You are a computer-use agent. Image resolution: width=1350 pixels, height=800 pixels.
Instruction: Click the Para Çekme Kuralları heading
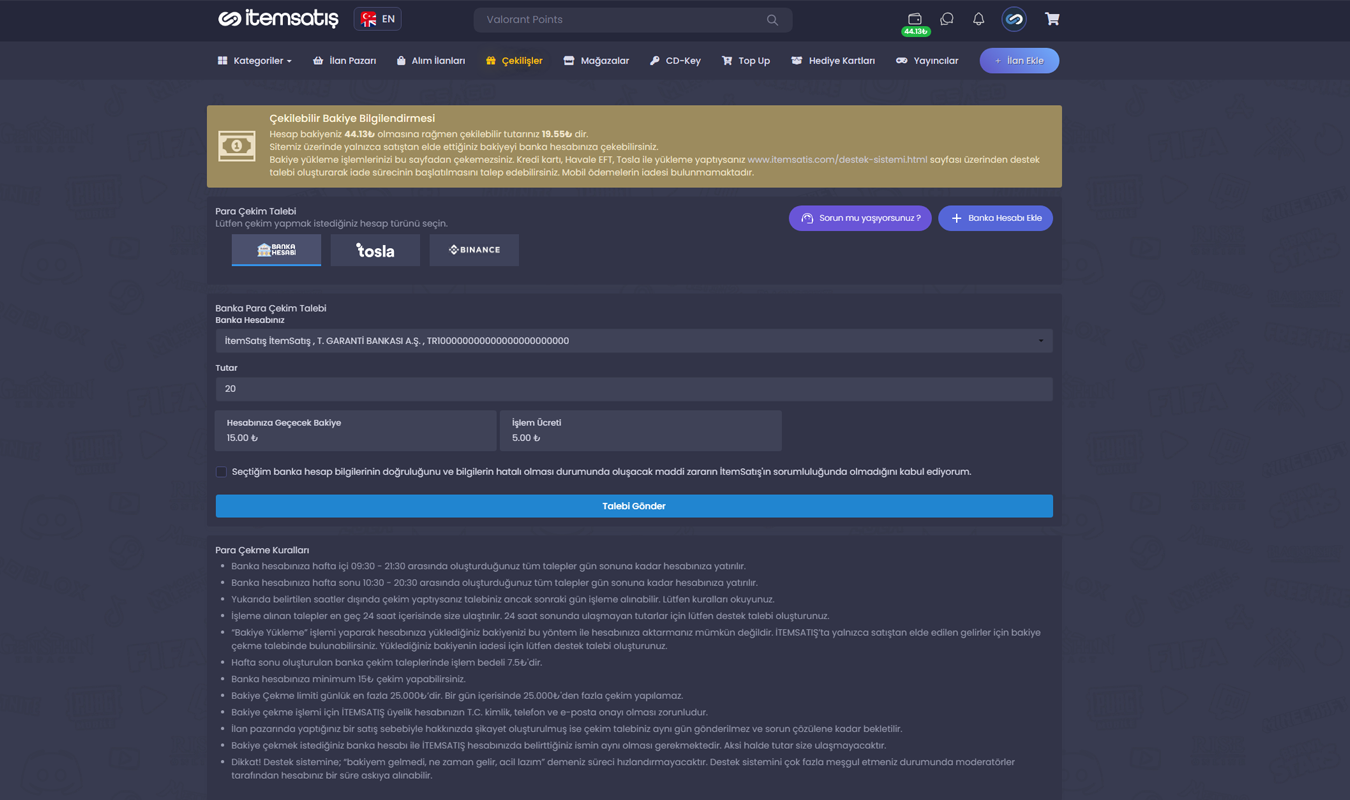click(262, 550)
